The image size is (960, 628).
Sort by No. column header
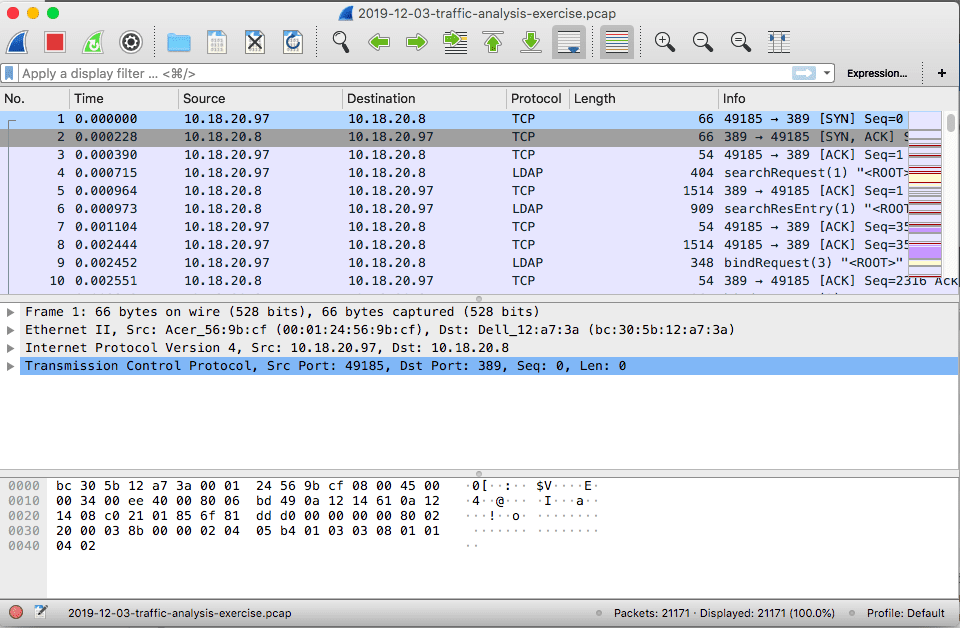[35, 99]
